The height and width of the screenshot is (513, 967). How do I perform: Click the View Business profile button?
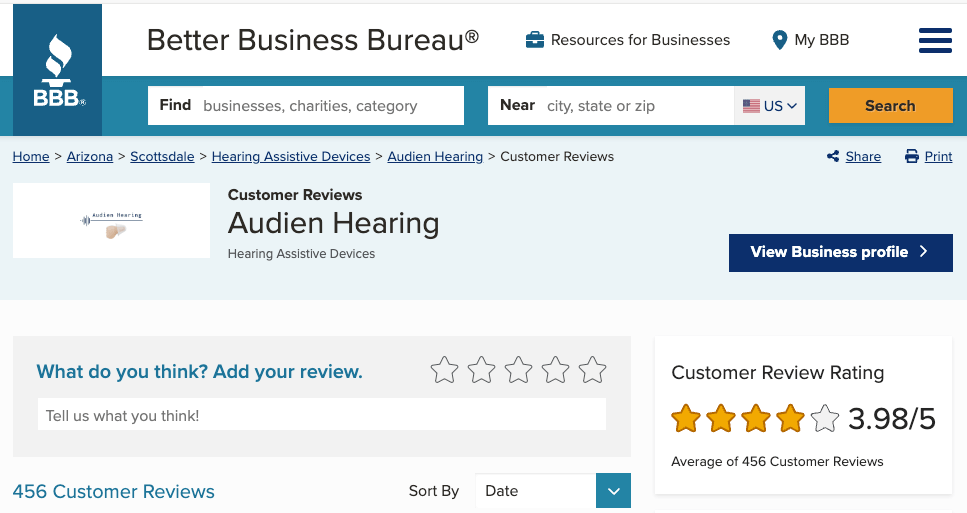[840, 252]
